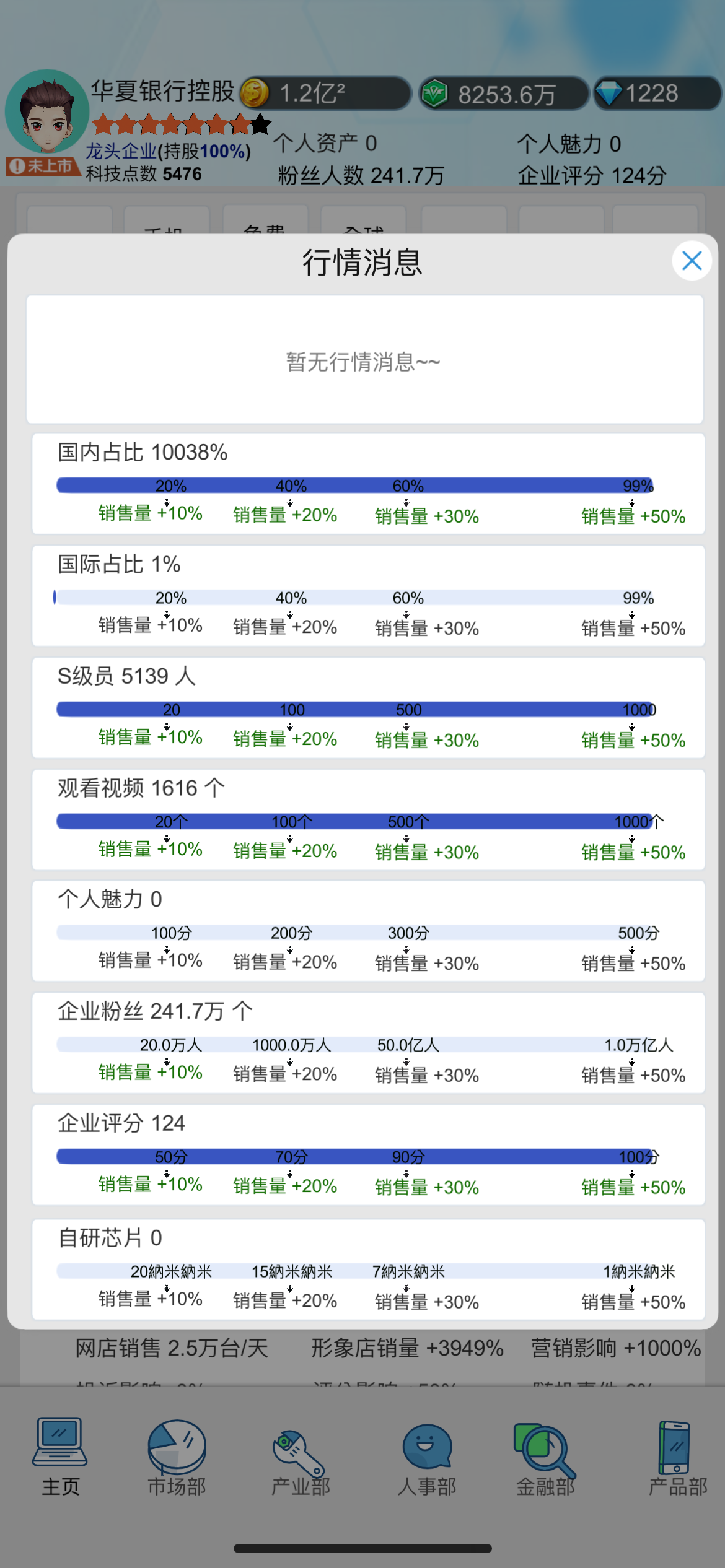Viewport: 725px width, 1568px height.
Task: Open the 人事部 chat bubble icon
Action: (427, 1447)
